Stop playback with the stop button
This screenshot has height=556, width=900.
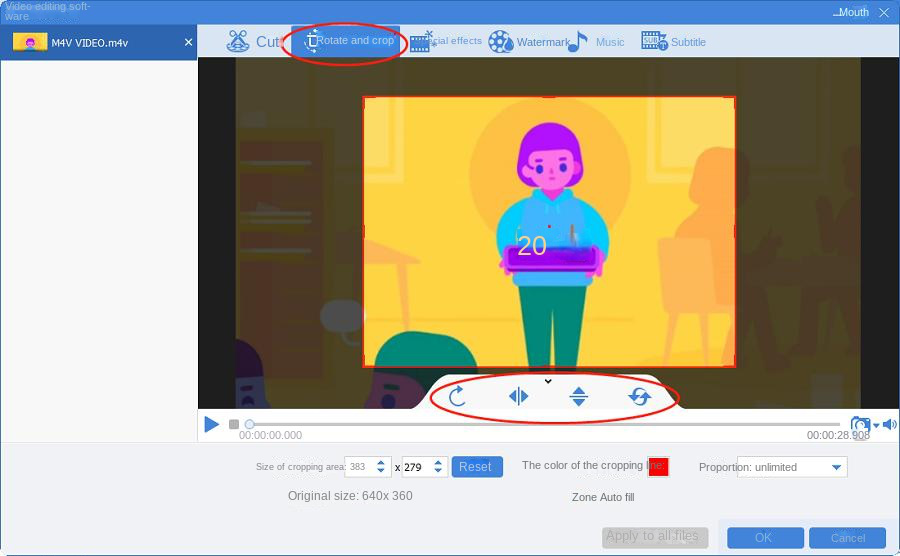234,424
